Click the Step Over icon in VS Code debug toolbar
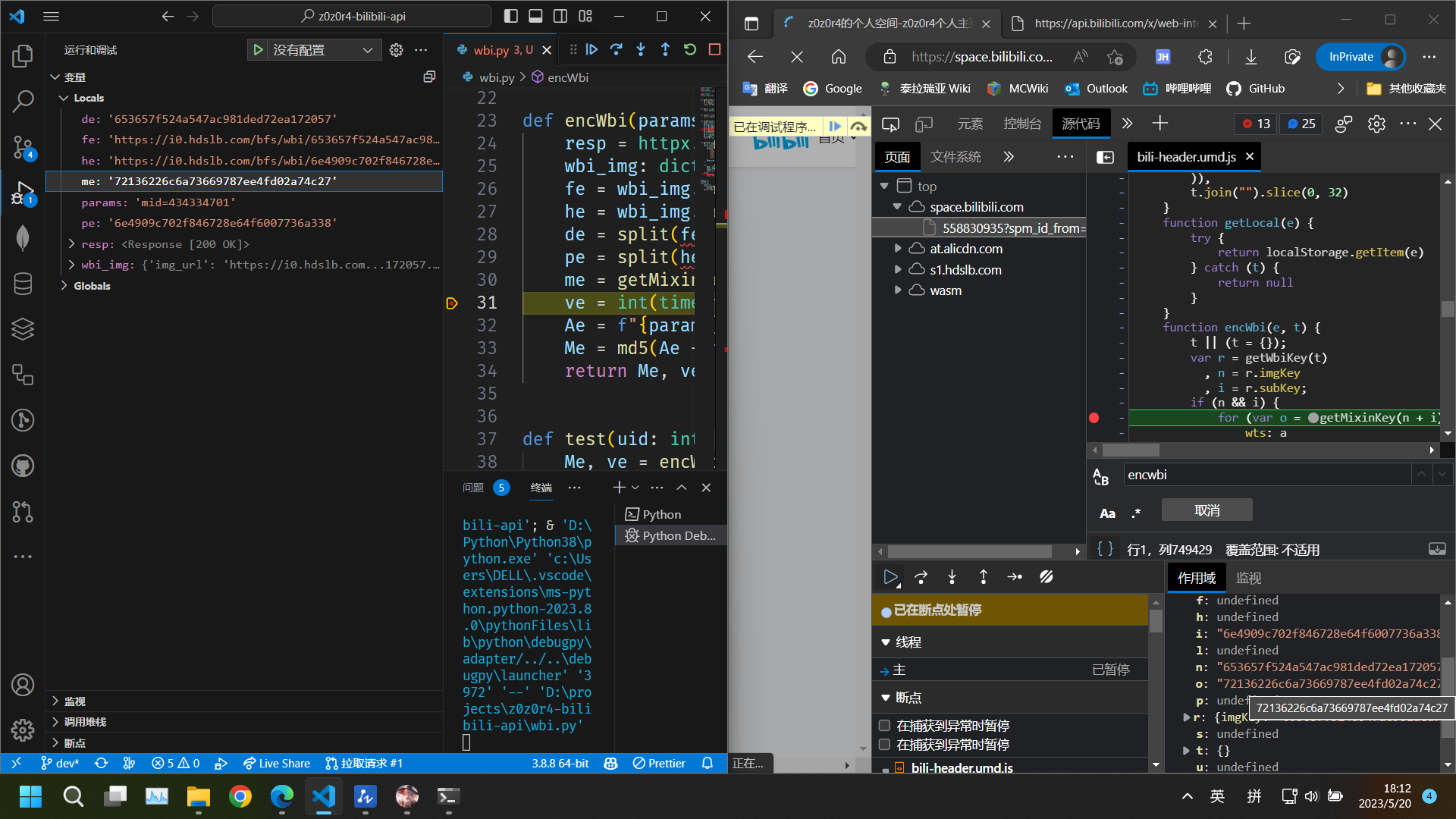This screenshot has height=819, width=1456. 617,49
